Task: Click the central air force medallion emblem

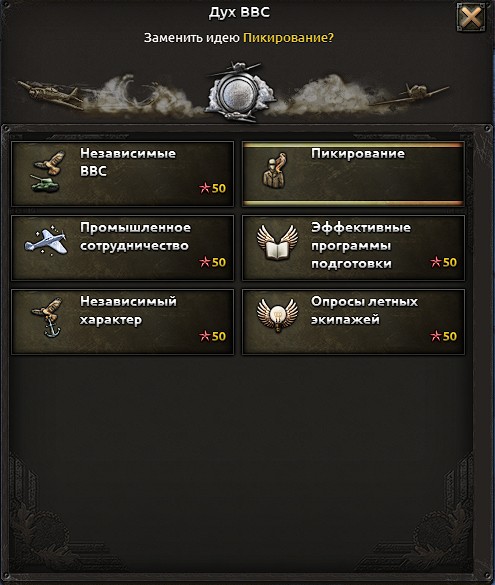Action: (239, 93)
